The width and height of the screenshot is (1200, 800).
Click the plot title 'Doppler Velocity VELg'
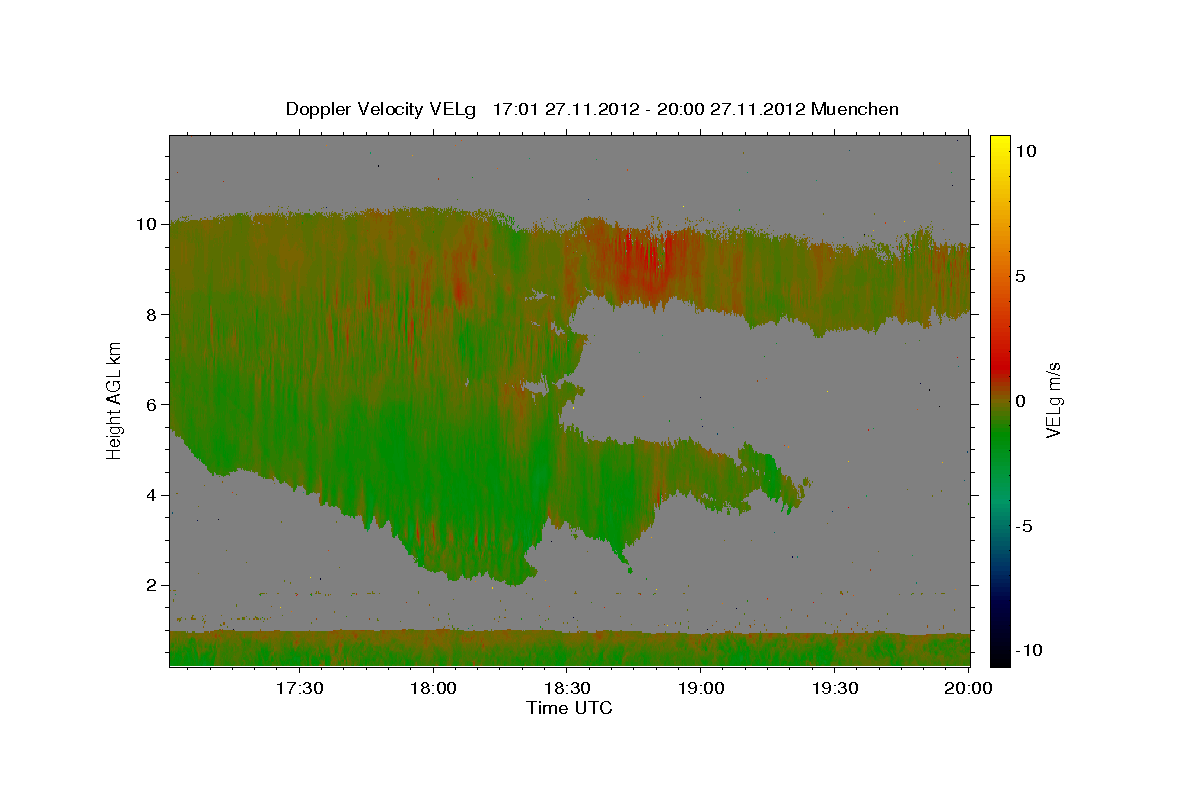382,109
